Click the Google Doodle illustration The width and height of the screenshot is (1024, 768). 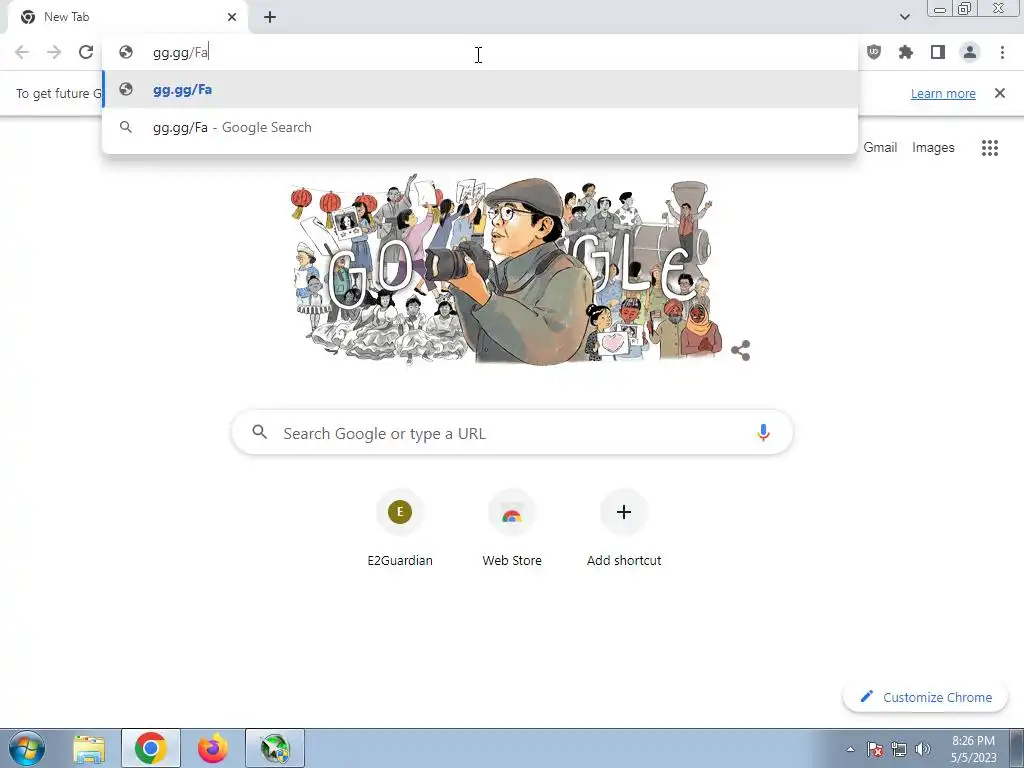click(508, 269)
